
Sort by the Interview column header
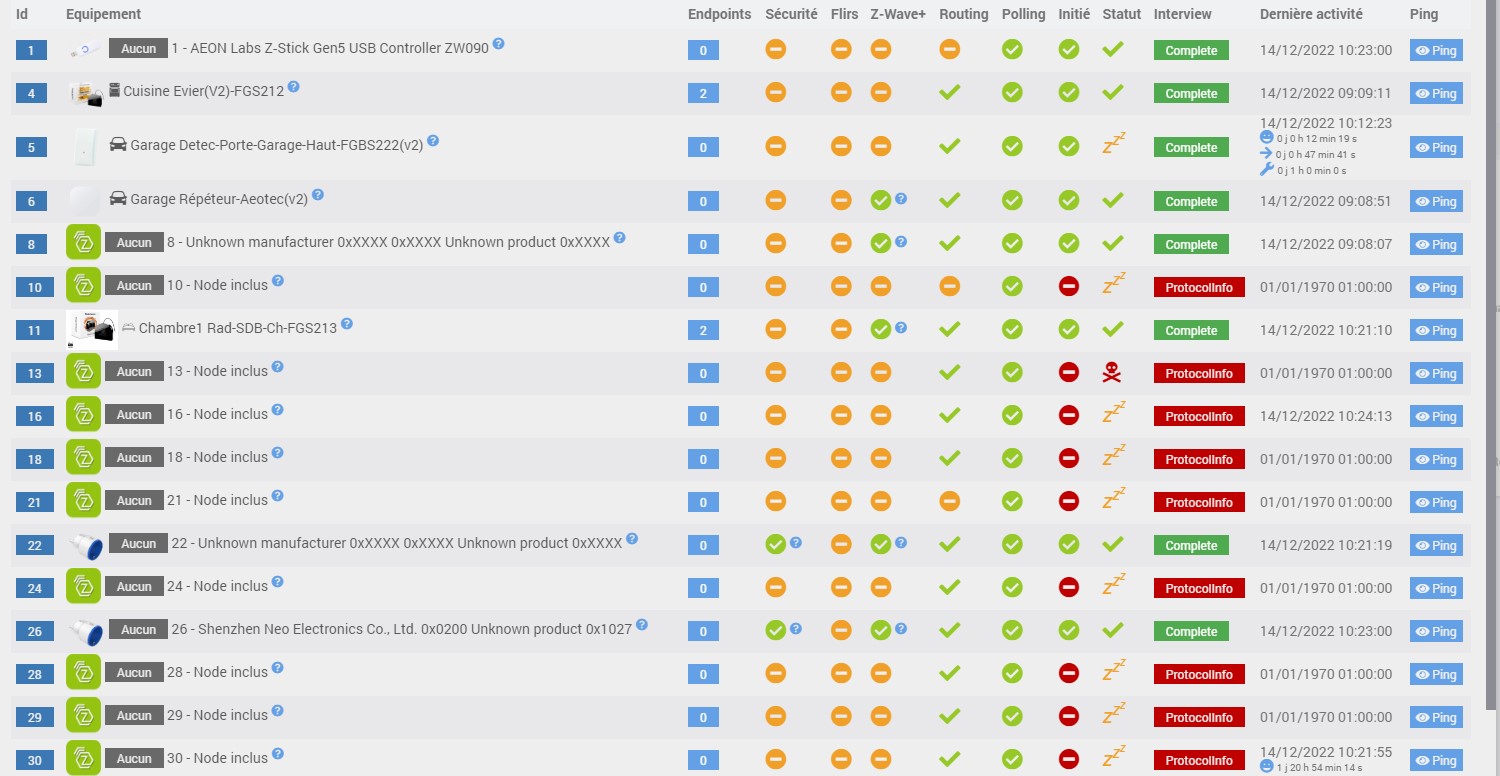[x=1182, y=14]
